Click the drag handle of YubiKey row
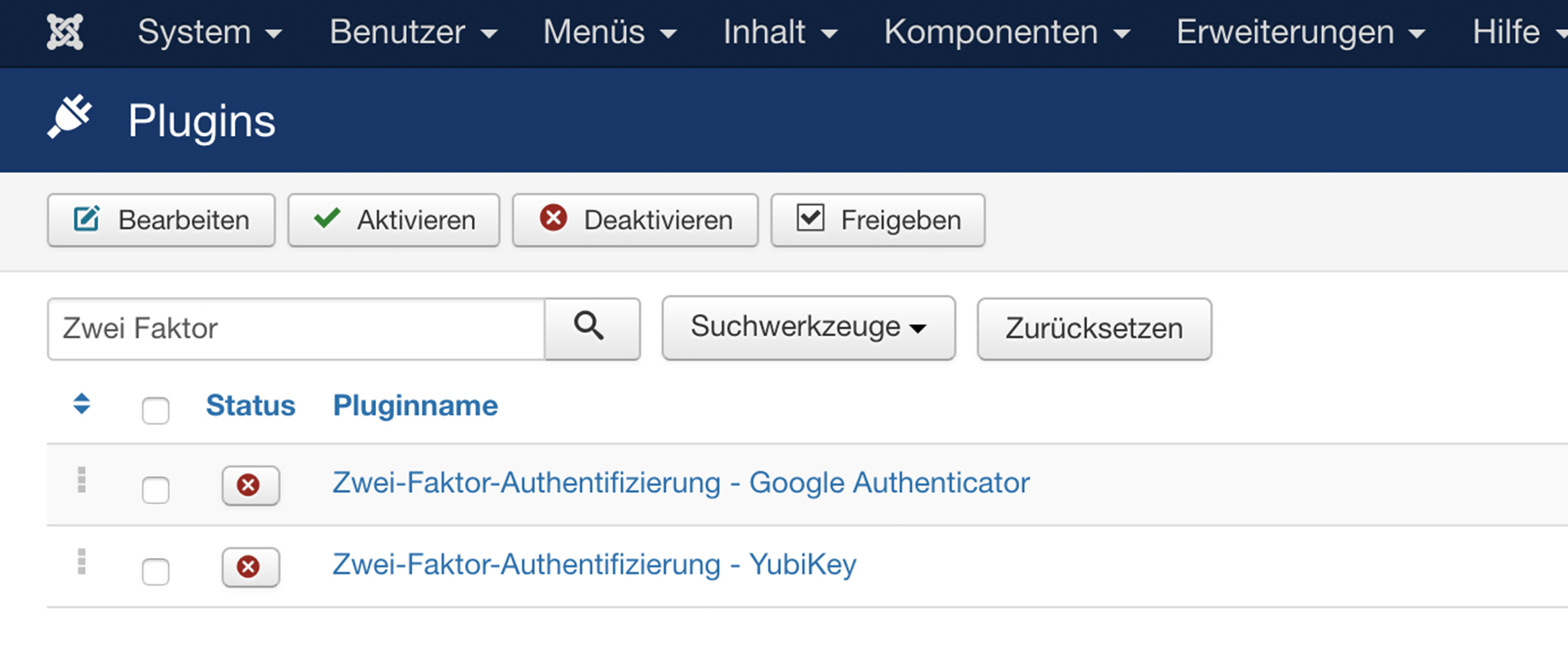1568x650 pixels. pyautogui.click(x=81, y=562)
